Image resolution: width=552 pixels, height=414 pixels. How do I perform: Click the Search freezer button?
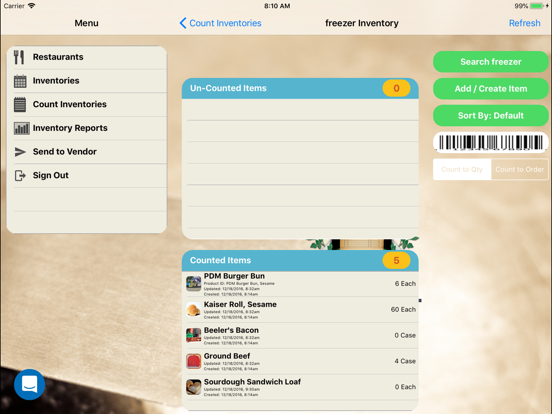pyautogui.click(x=490, y=62)
